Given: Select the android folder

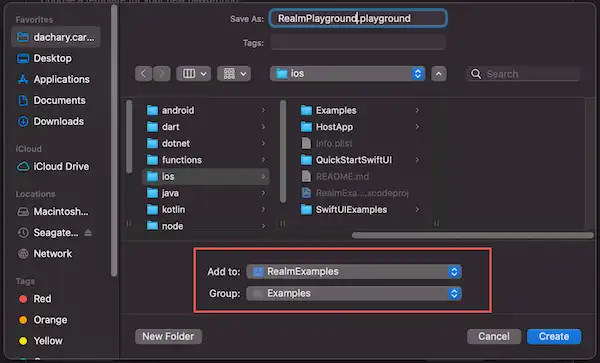Looking at the screenshot, I should (206, 110).
